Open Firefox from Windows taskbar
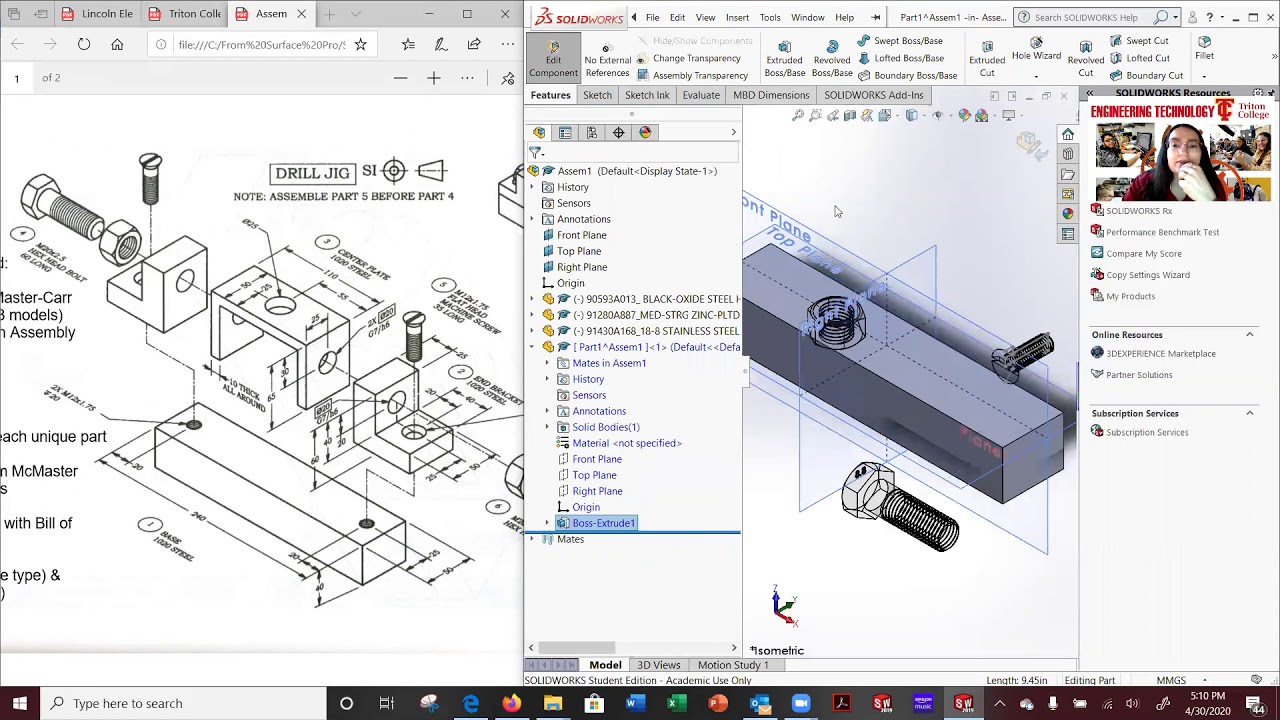The height and width of the screenshot is (720, 1280). click(511, 703)
